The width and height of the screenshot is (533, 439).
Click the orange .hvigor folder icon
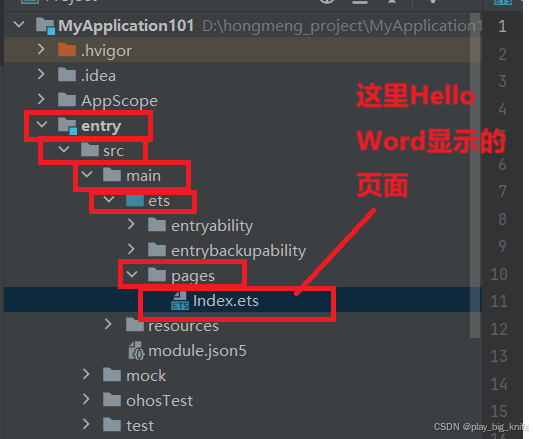[x=67, y=50]
